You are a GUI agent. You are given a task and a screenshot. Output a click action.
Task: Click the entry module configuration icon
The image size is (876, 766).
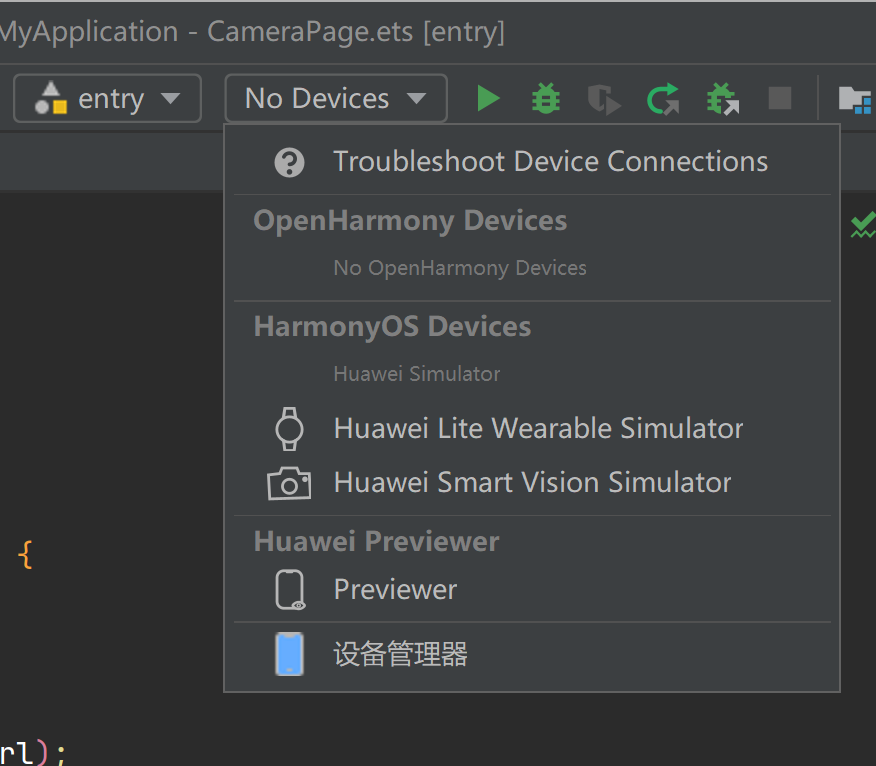pyautogui.click(x=51, y=98)
